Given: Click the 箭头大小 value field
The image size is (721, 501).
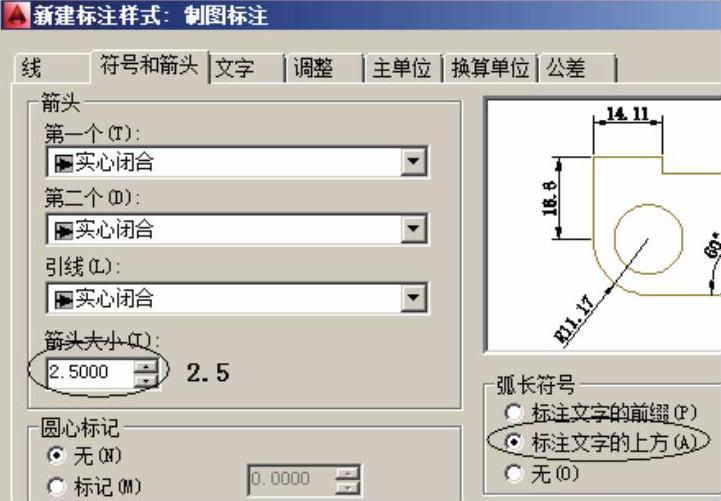Looking at the screenshot, I should pos(89,373).
